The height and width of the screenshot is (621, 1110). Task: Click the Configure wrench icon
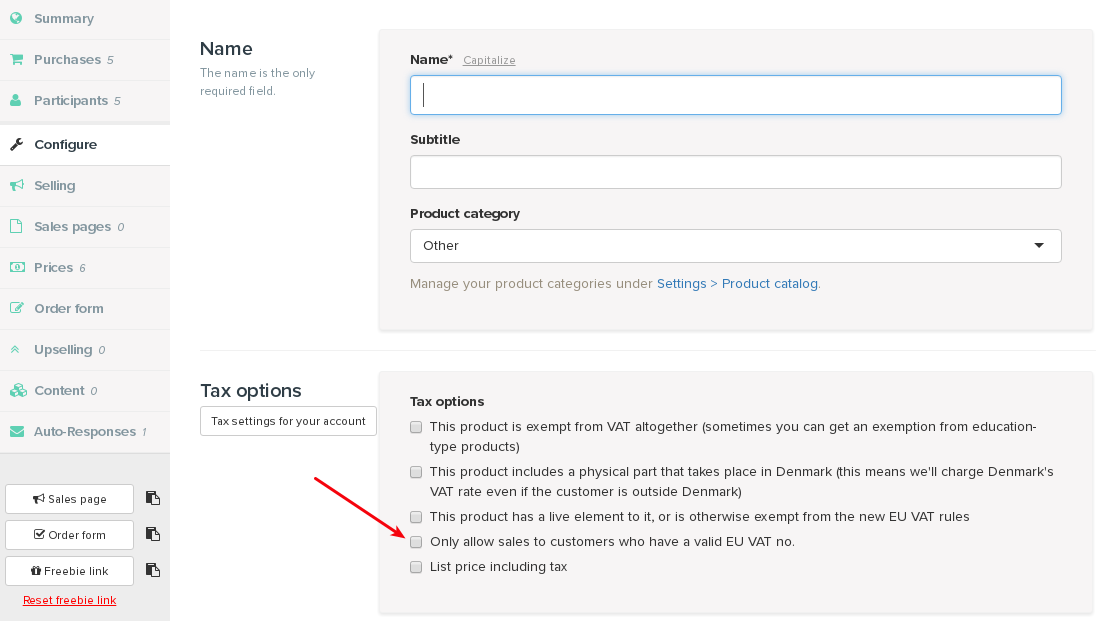[x=16, y=144]
